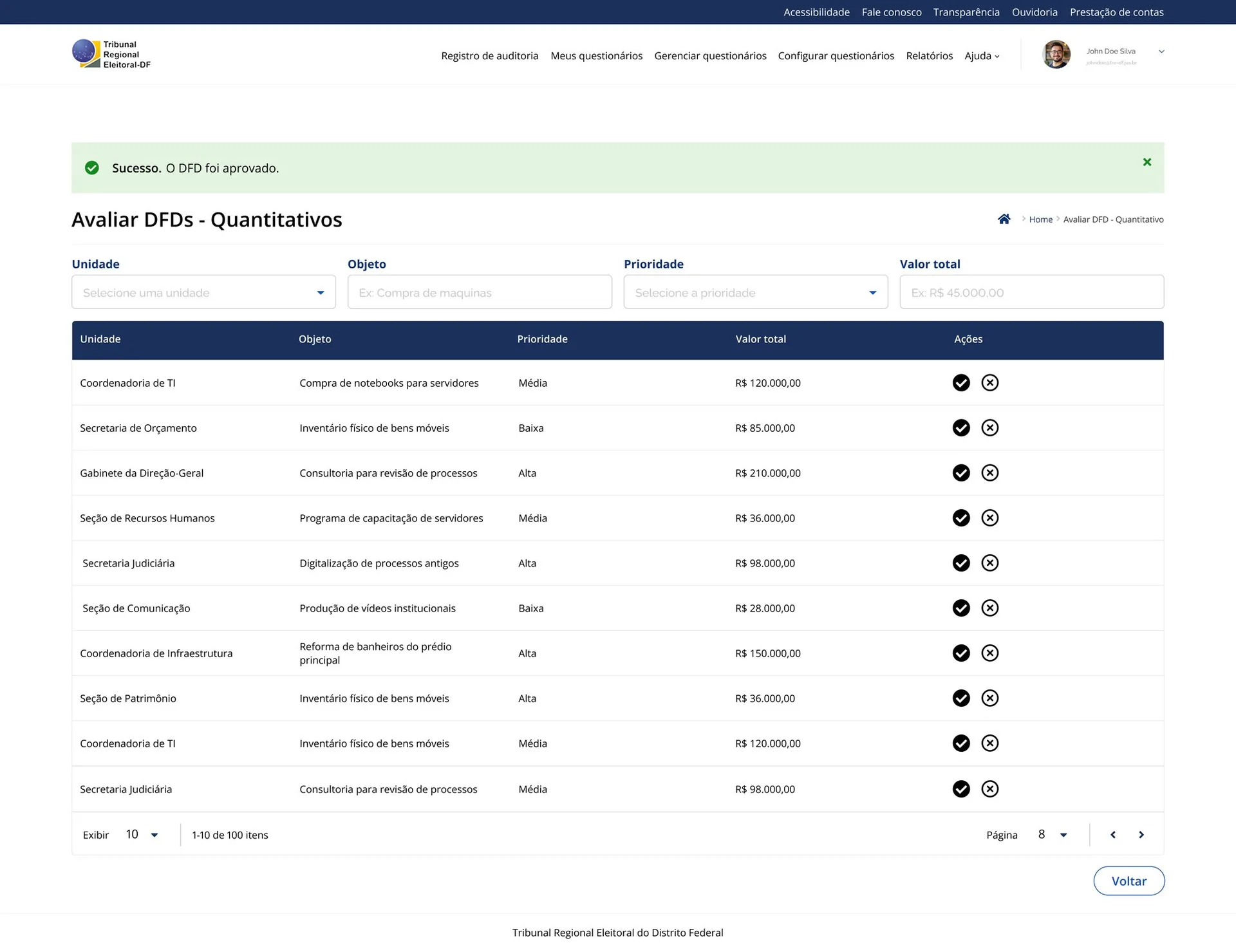
Task: Reject Digitalização de processos antigos
Action: [990, 563]
